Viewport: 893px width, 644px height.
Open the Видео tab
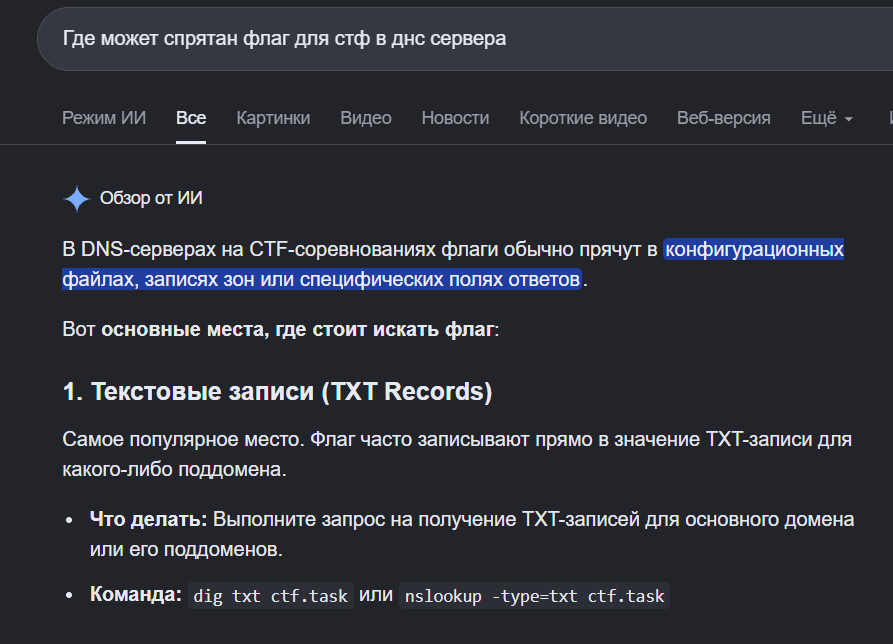tap(366, 118)
